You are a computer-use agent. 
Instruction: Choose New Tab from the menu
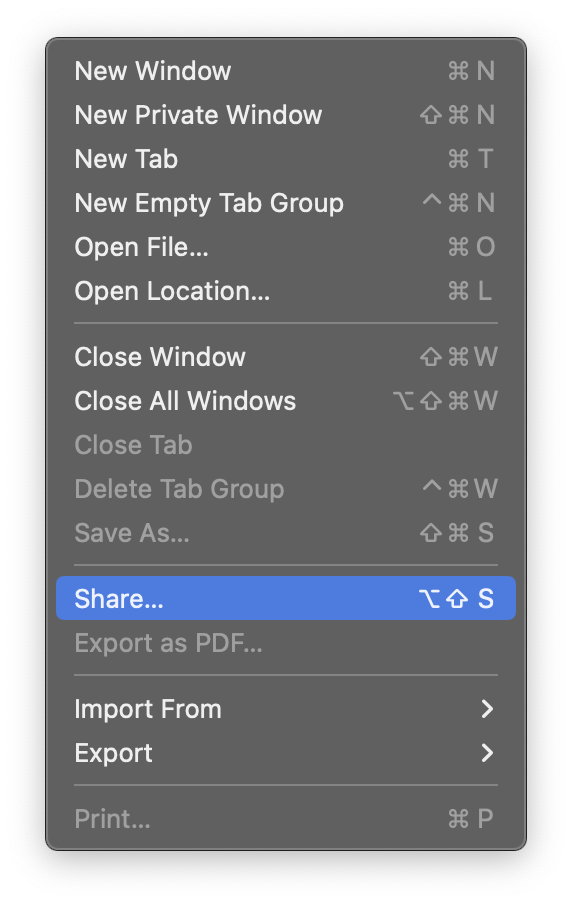click(285, 159)
